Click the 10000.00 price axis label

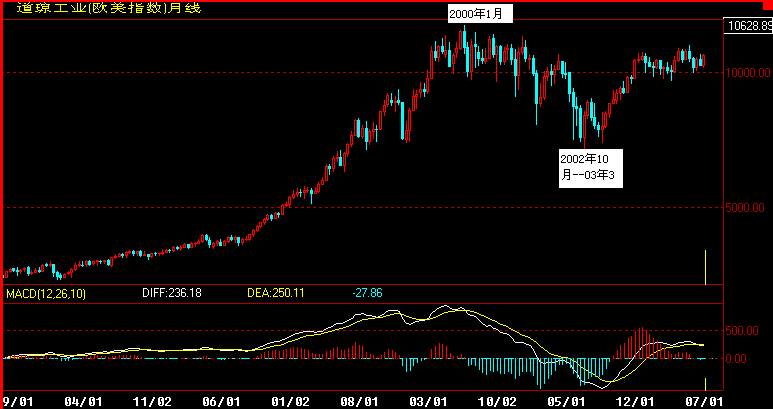[x=747, y=73]
